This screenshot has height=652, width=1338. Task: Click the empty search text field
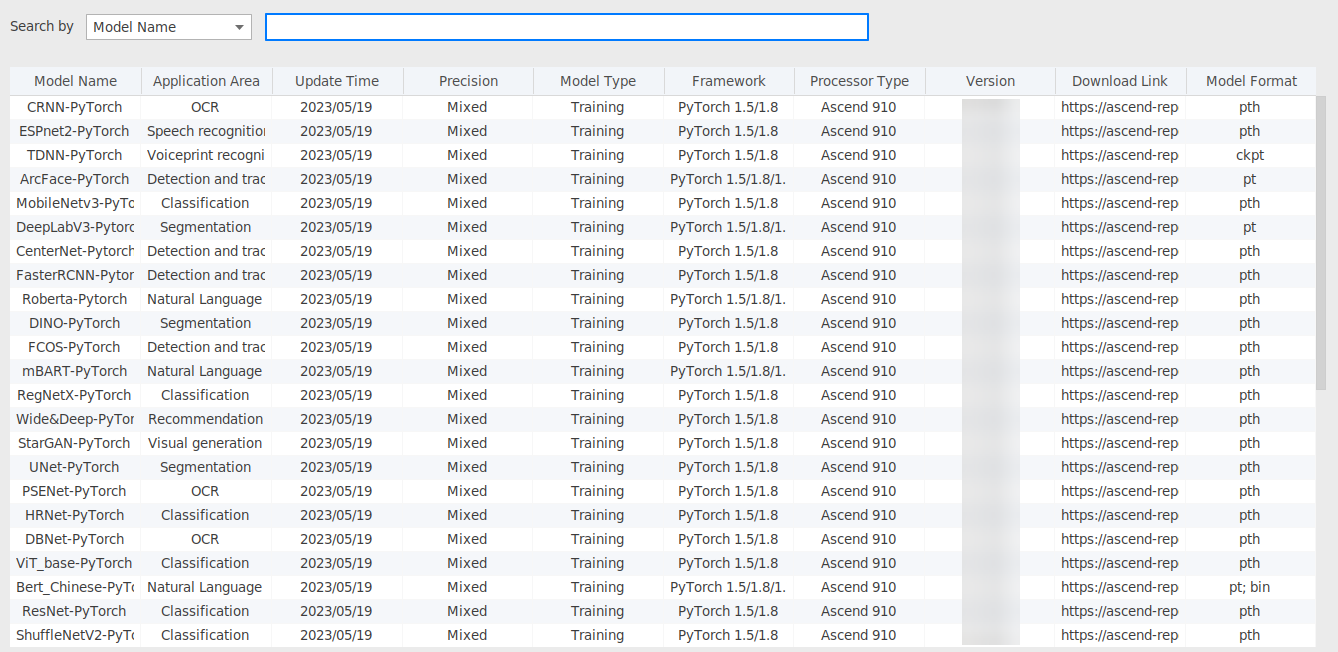566,27
